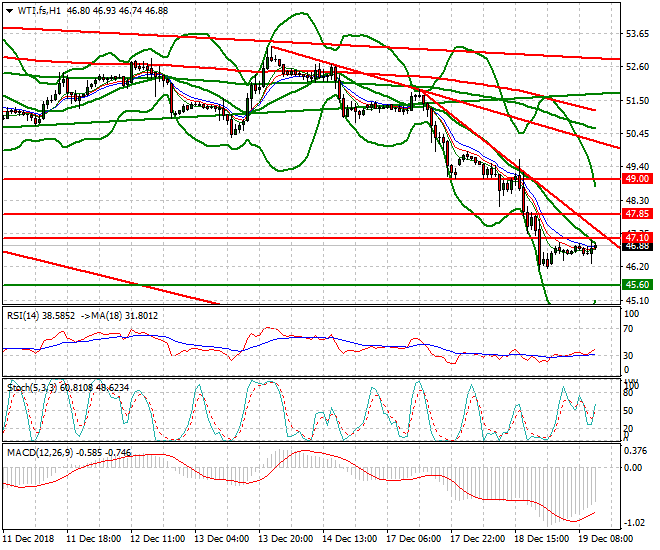
Task: Click the RSI scale value 30
Action: click(x=628, y=356)
